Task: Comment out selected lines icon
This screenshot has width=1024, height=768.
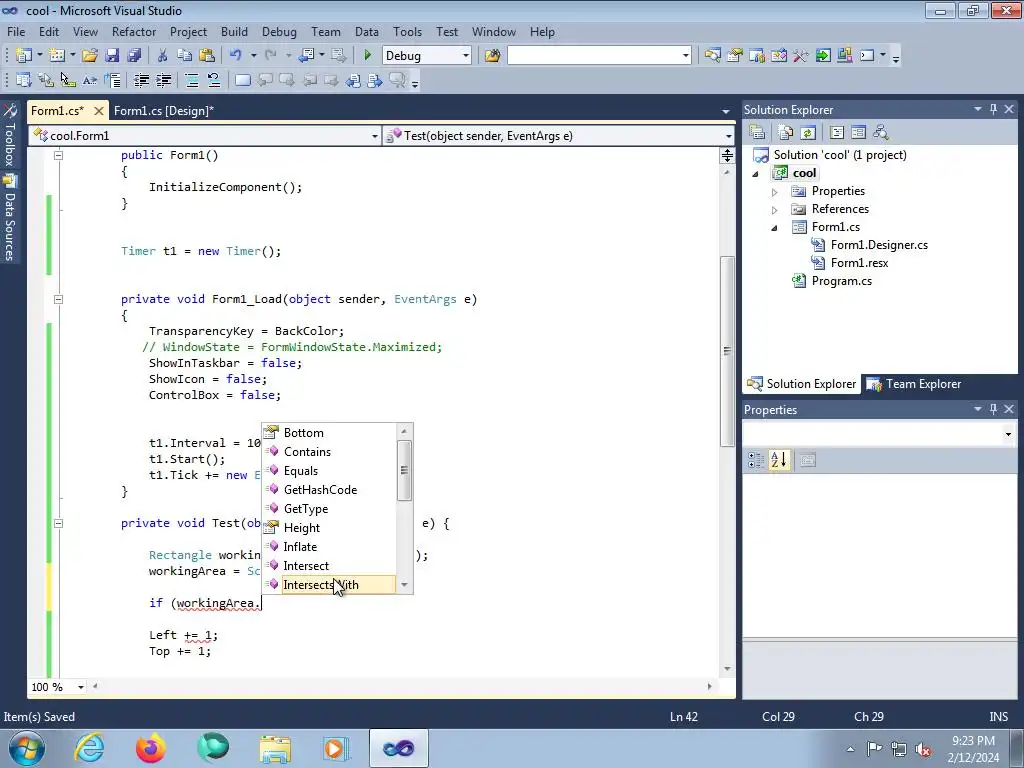Action: [191, 80]
